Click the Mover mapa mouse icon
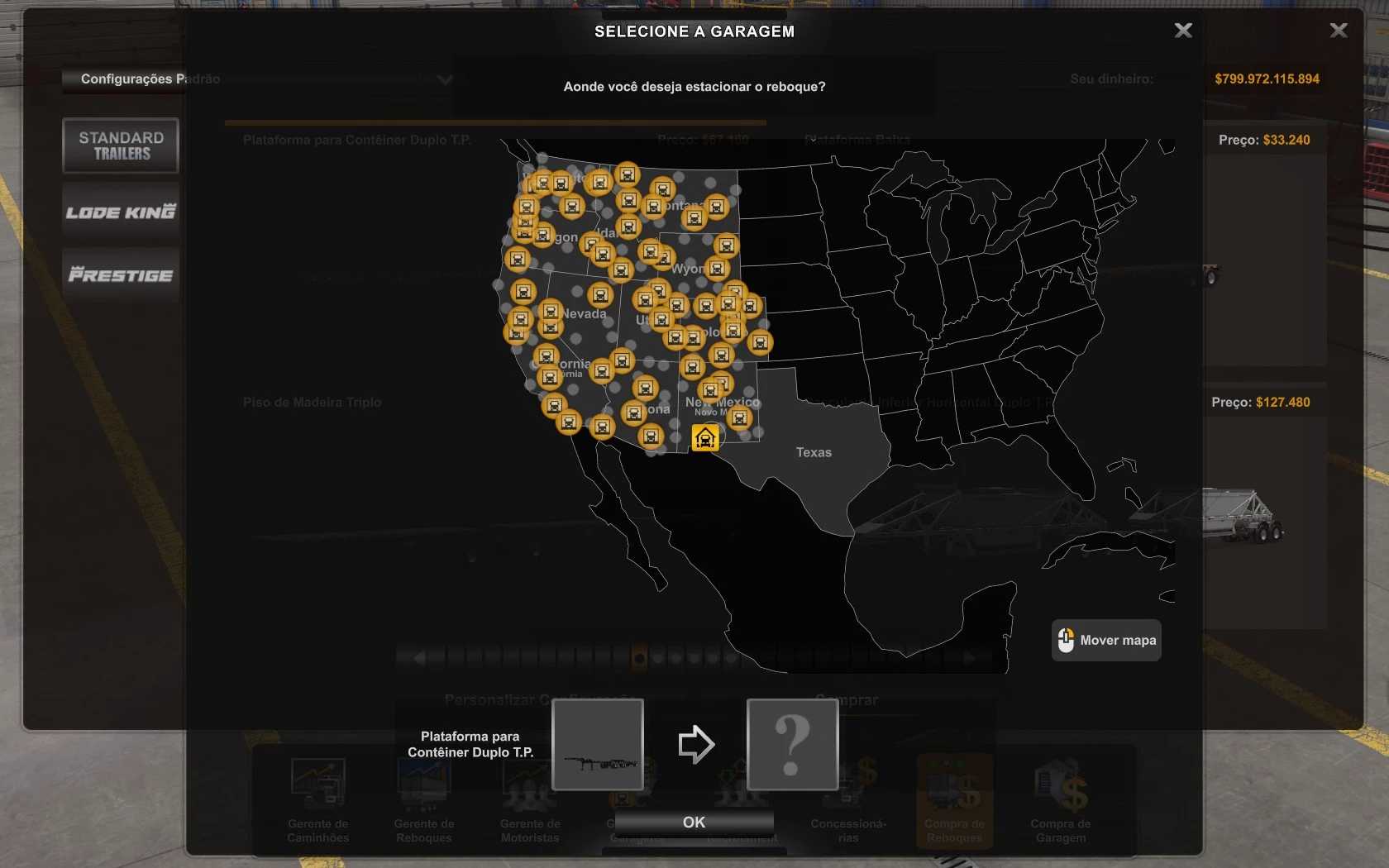 pos(1066,640)
